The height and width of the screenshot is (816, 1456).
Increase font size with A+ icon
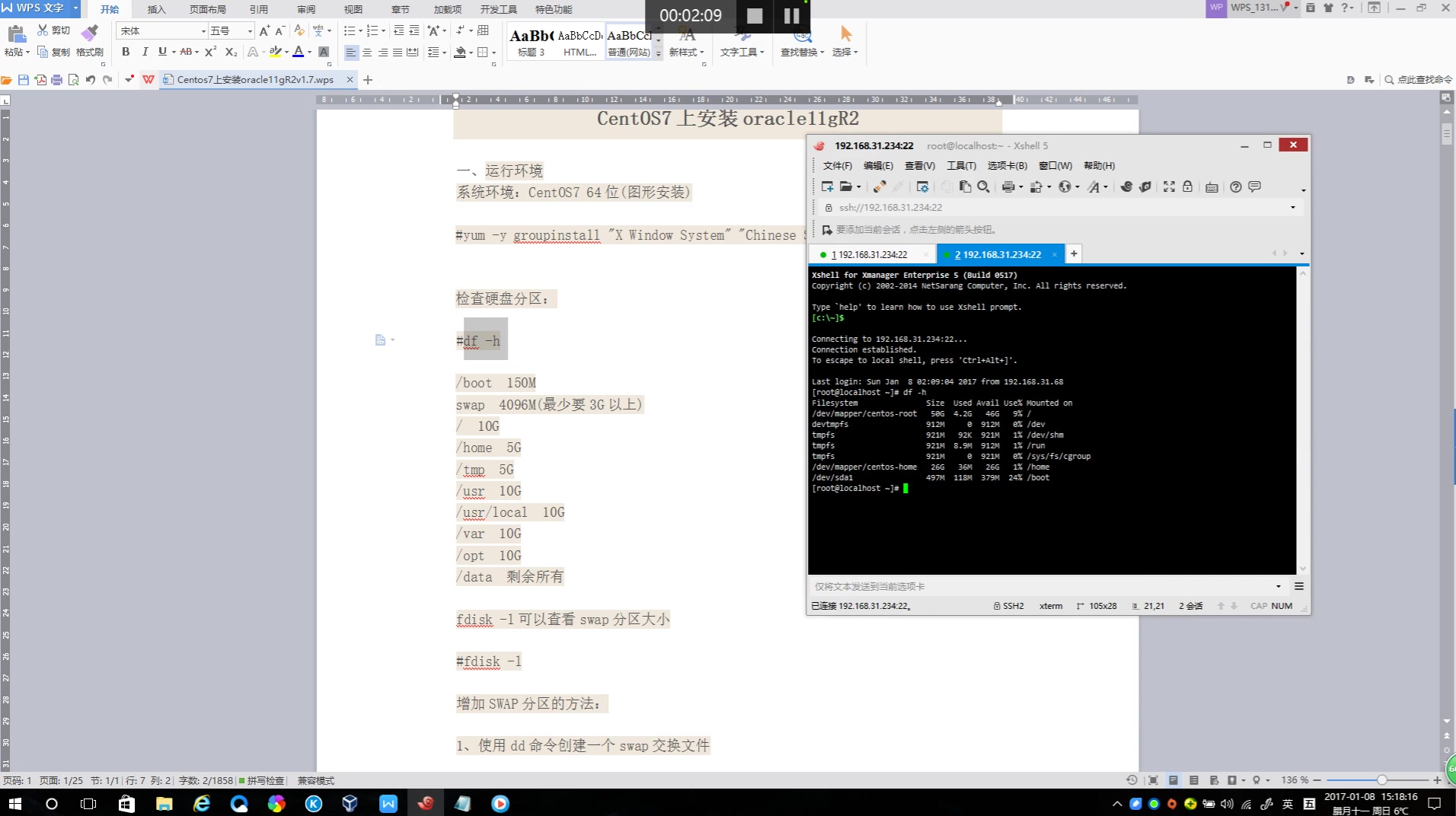point(264,30)
